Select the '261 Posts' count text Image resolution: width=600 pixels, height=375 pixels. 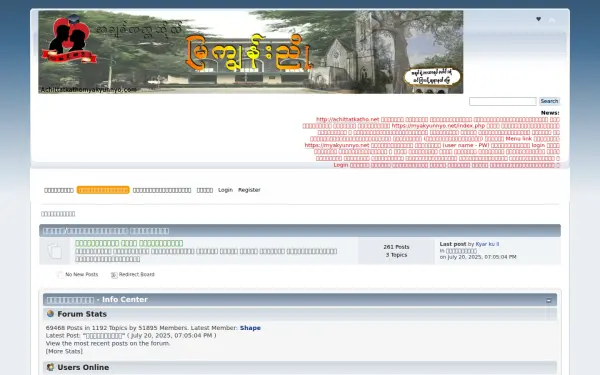(x=396, y=247)
